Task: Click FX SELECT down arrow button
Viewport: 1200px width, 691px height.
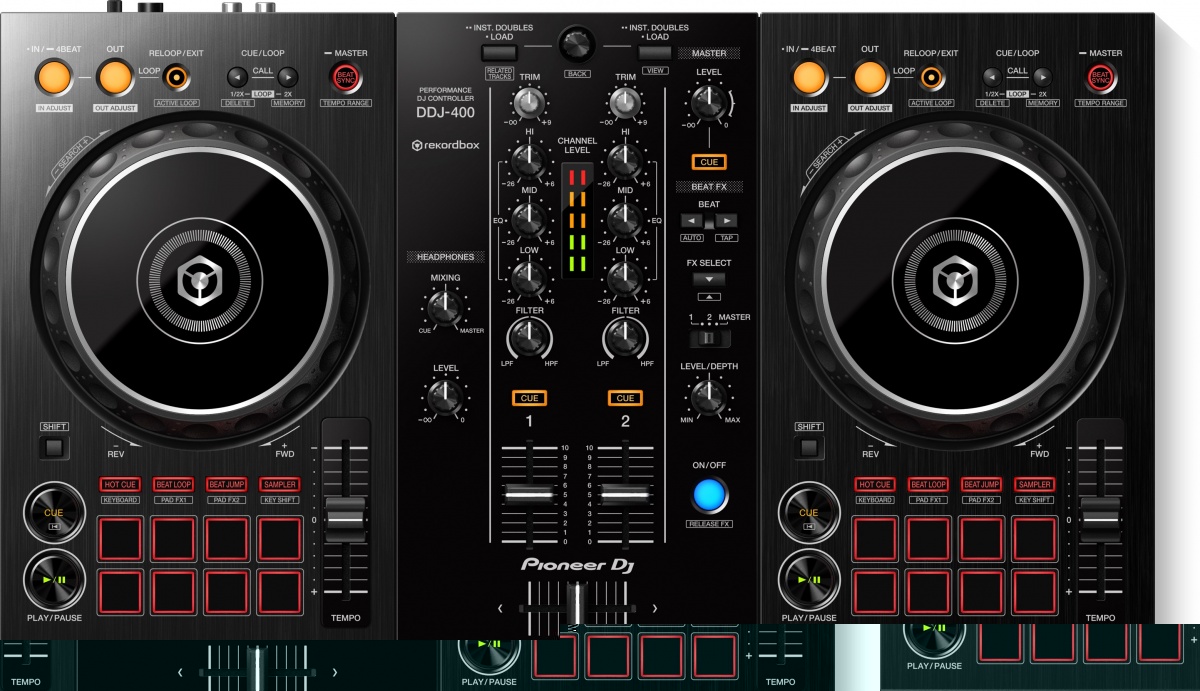Action: click(x=709, y=278)
